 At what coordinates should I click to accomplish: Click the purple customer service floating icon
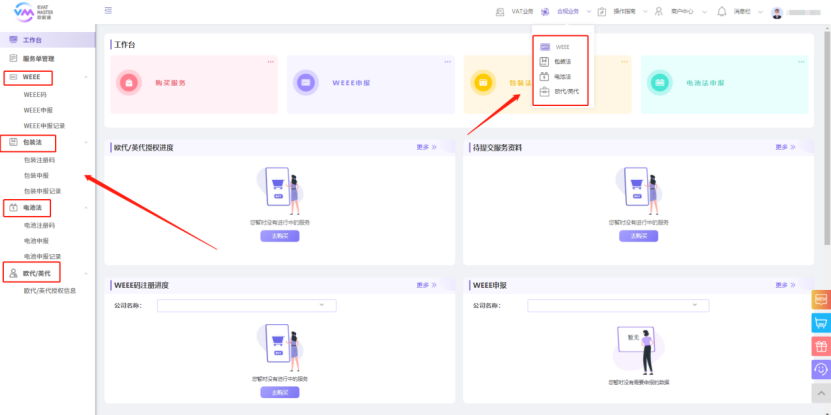pos(821,369)
